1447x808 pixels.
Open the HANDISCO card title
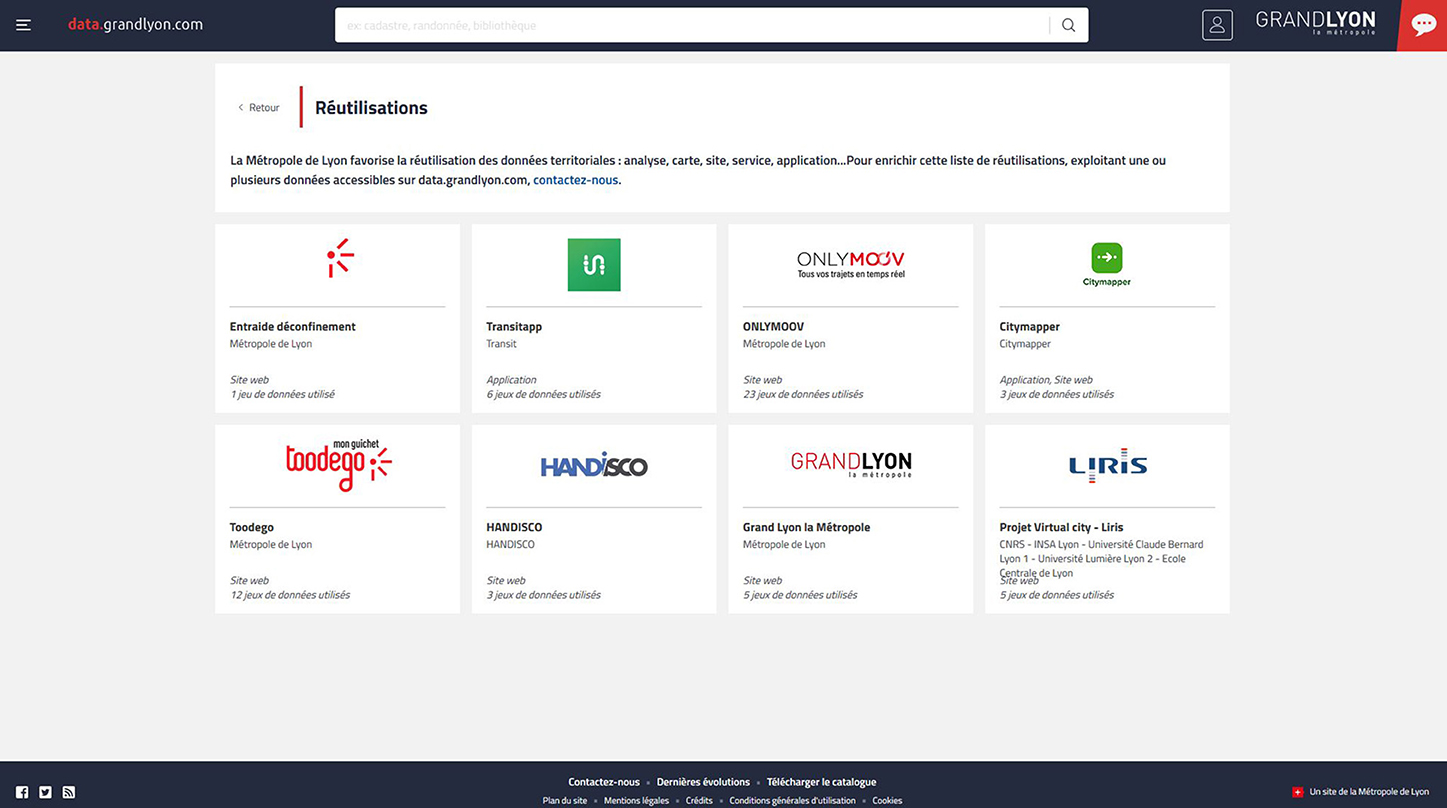514,527
